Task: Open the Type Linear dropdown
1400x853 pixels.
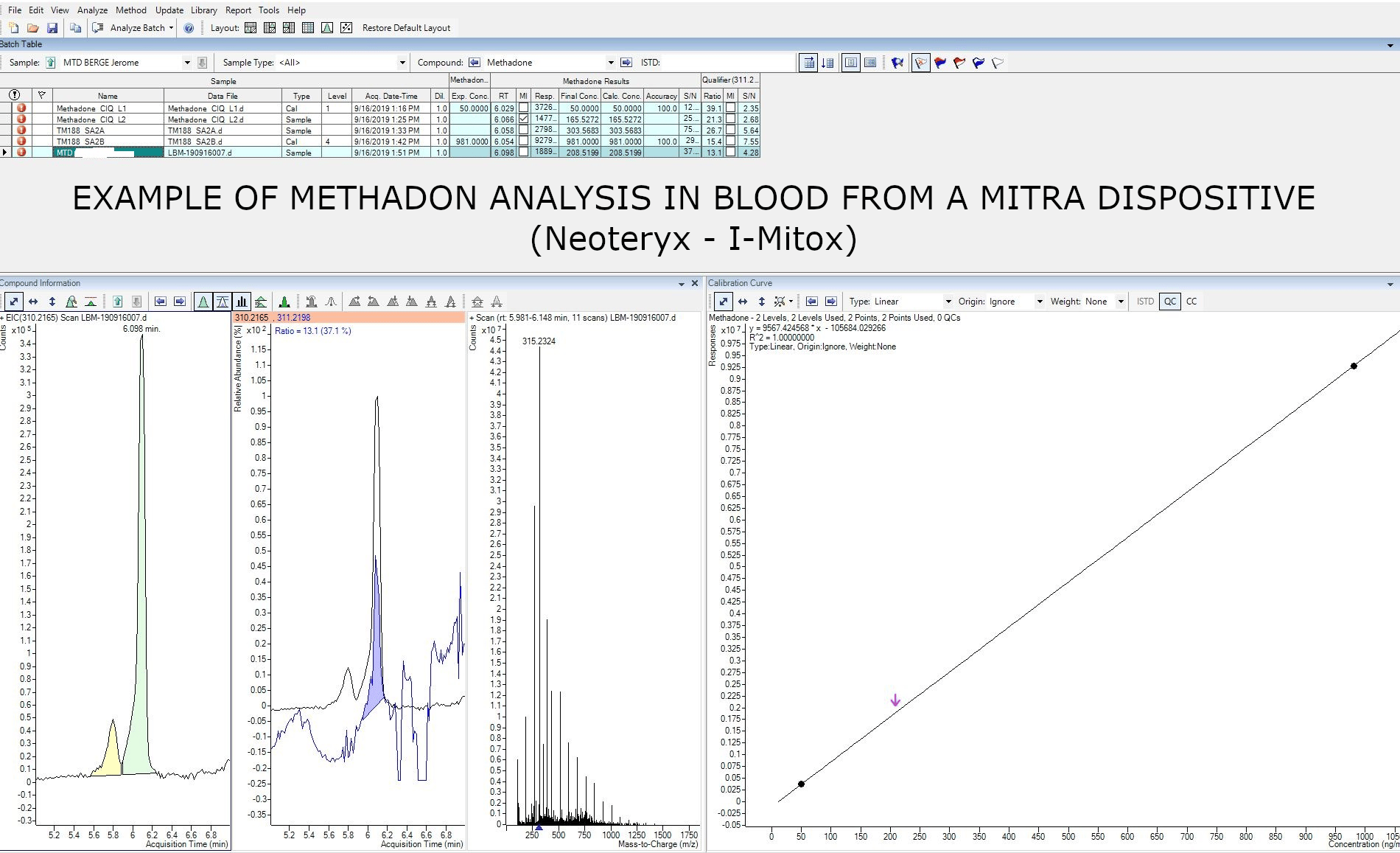Action: pyautogui.click(x=948, y=302)
